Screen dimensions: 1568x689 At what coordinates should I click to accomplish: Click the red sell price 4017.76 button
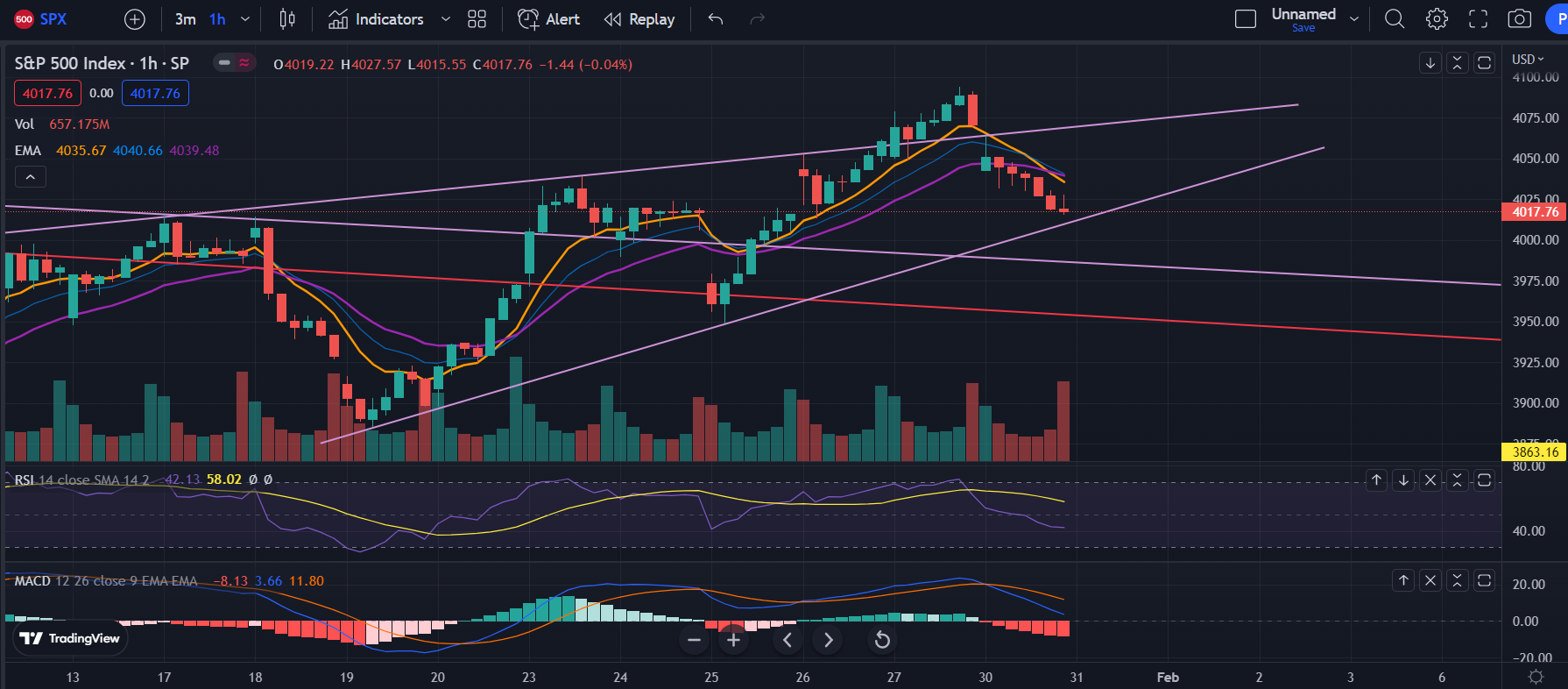[x=47, y=94]
